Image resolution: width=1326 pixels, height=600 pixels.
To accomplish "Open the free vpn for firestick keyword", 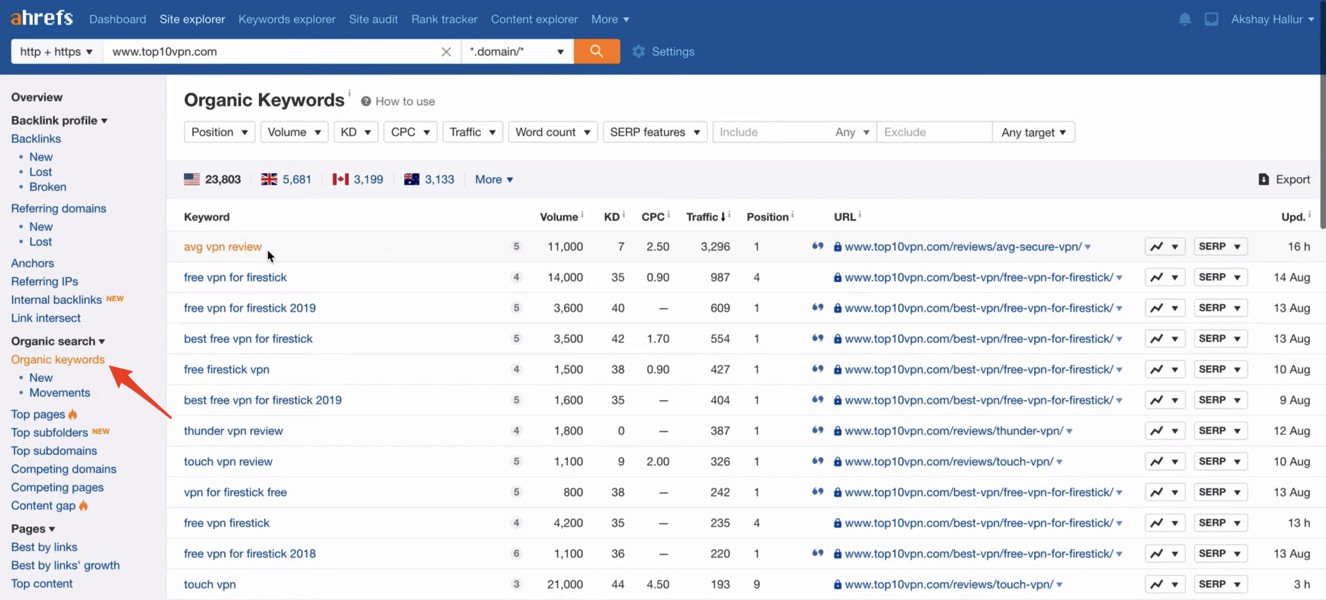I will tap(235, 277).
